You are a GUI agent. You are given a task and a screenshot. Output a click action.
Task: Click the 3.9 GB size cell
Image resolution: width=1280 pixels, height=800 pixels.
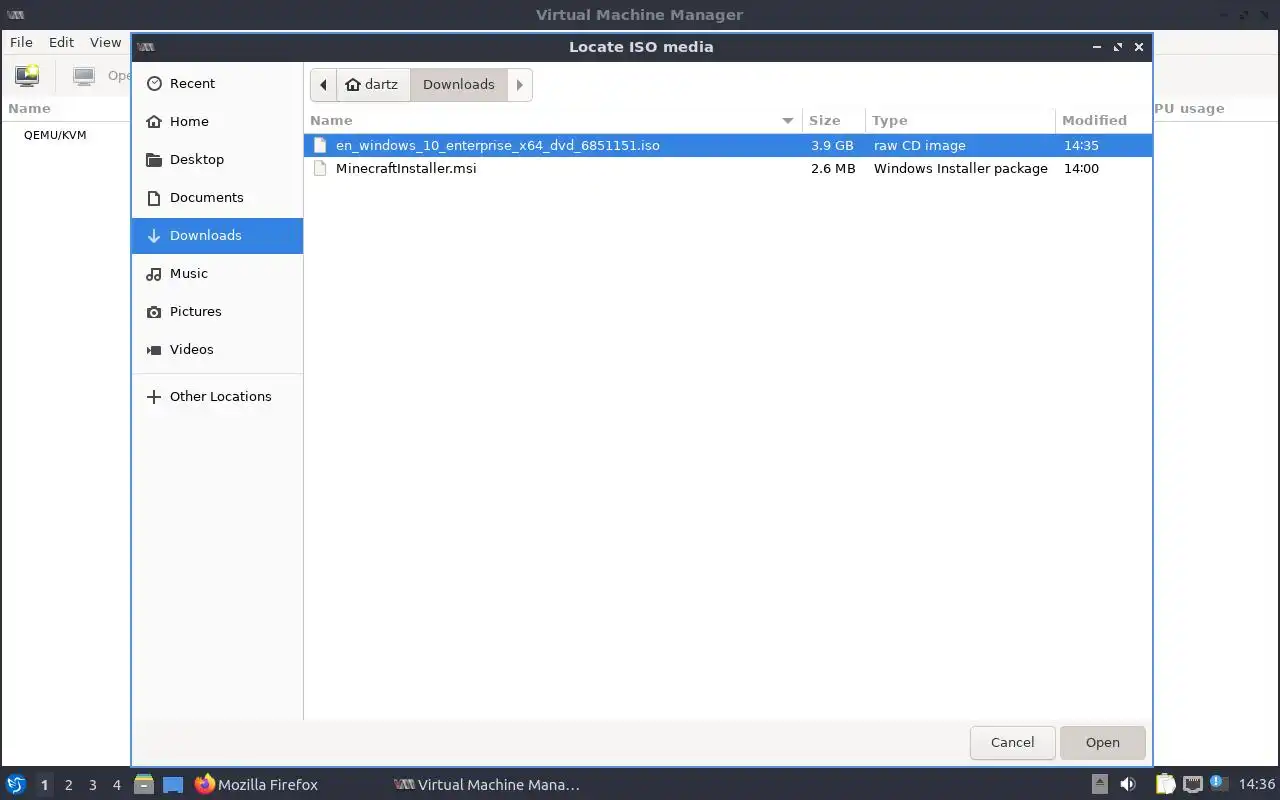832,145
